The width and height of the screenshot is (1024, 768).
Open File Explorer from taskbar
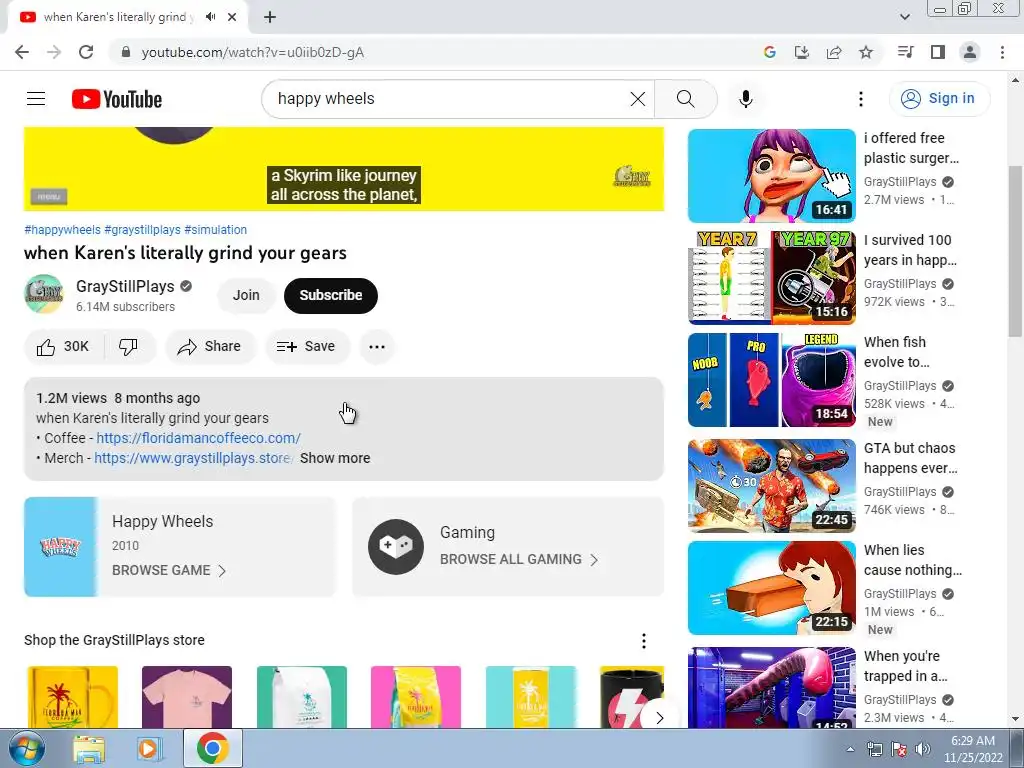tap(89, 749)
